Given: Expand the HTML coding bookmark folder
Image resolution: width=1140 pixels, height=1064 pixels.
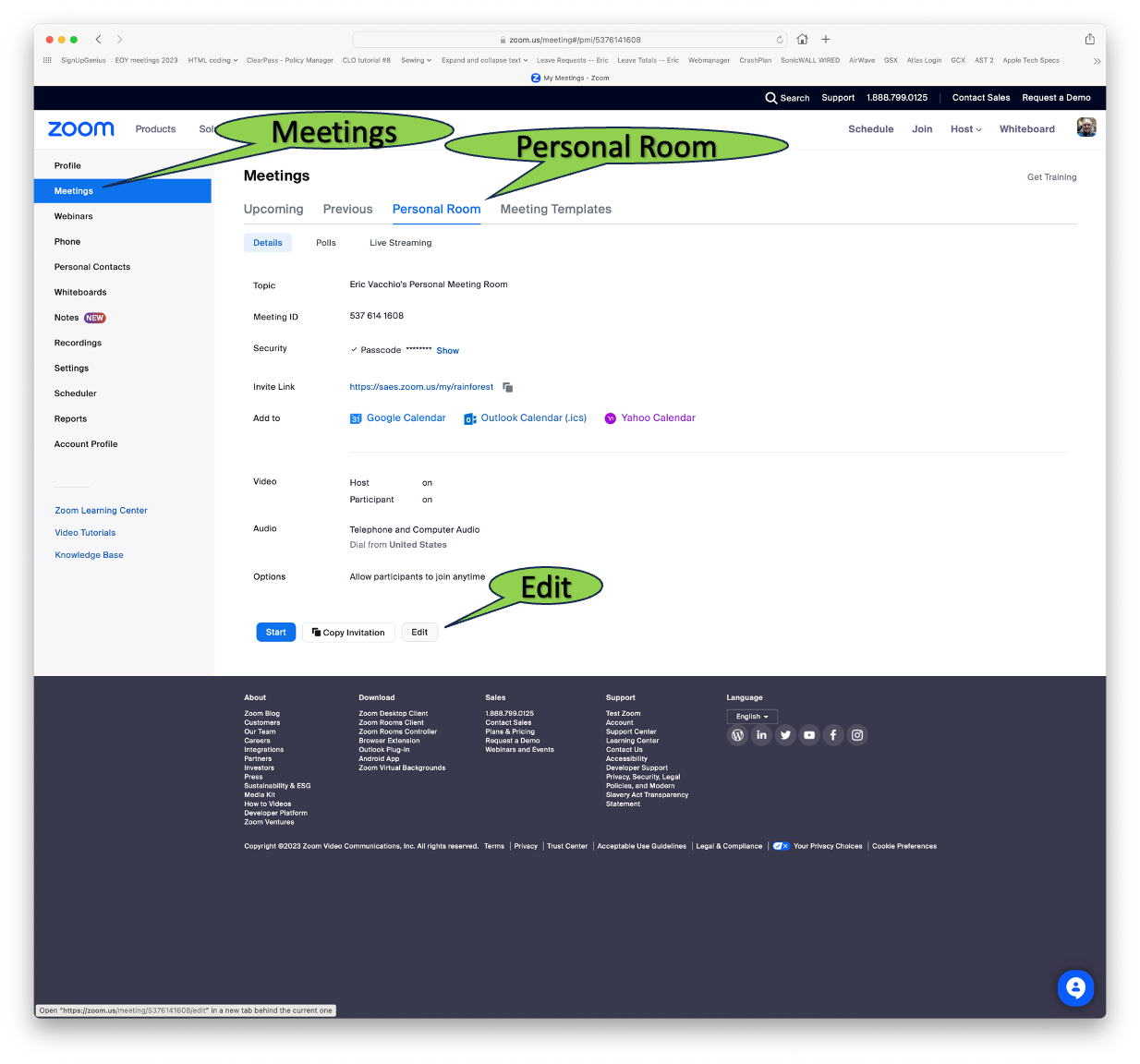Looking at the screenshot, I should tap(212, 60).
